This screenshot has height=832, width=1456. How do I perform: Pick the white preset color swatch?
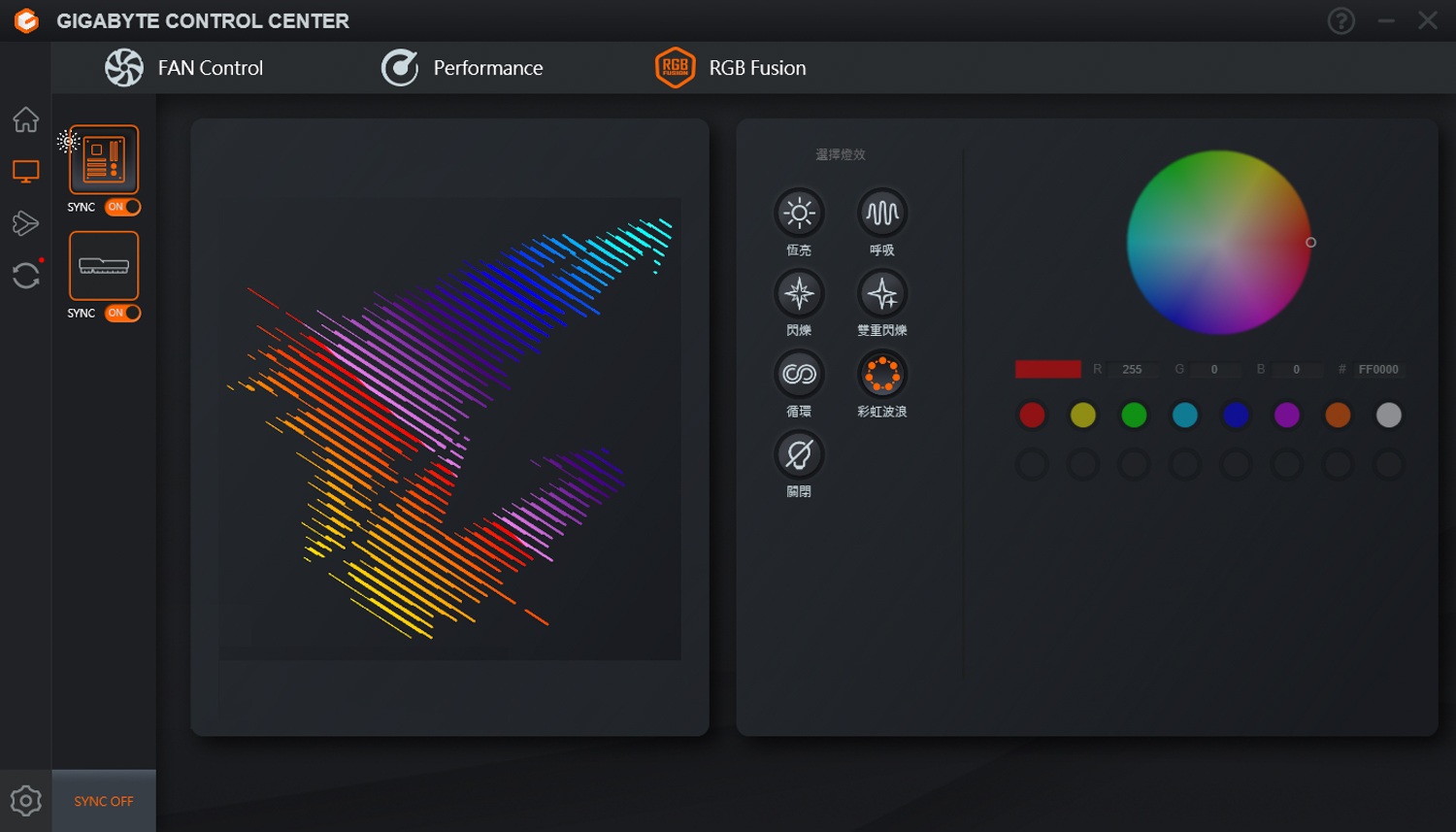pos(1389,416)
